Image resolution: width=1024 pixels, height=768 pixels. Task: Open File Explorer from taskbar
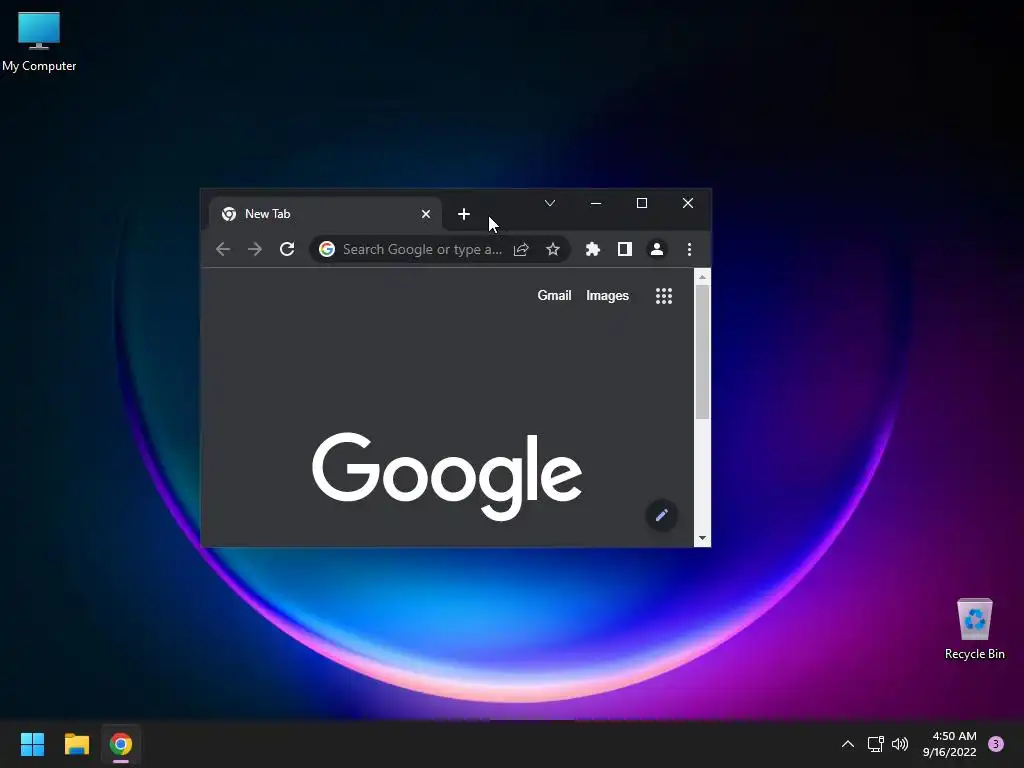[x=76, y=744]
